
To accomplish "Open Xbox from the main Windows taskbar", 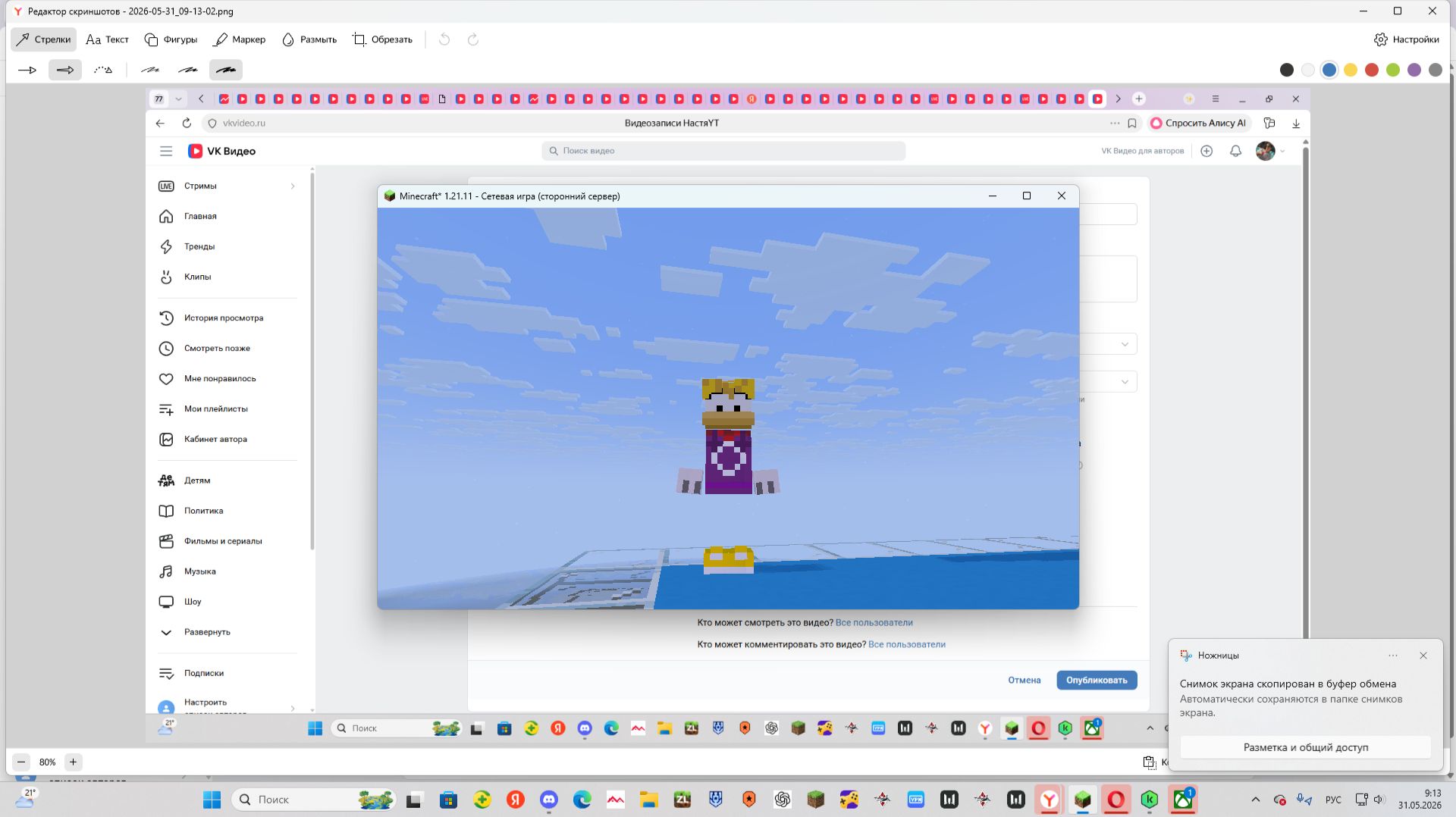I will click(1183, 800).
